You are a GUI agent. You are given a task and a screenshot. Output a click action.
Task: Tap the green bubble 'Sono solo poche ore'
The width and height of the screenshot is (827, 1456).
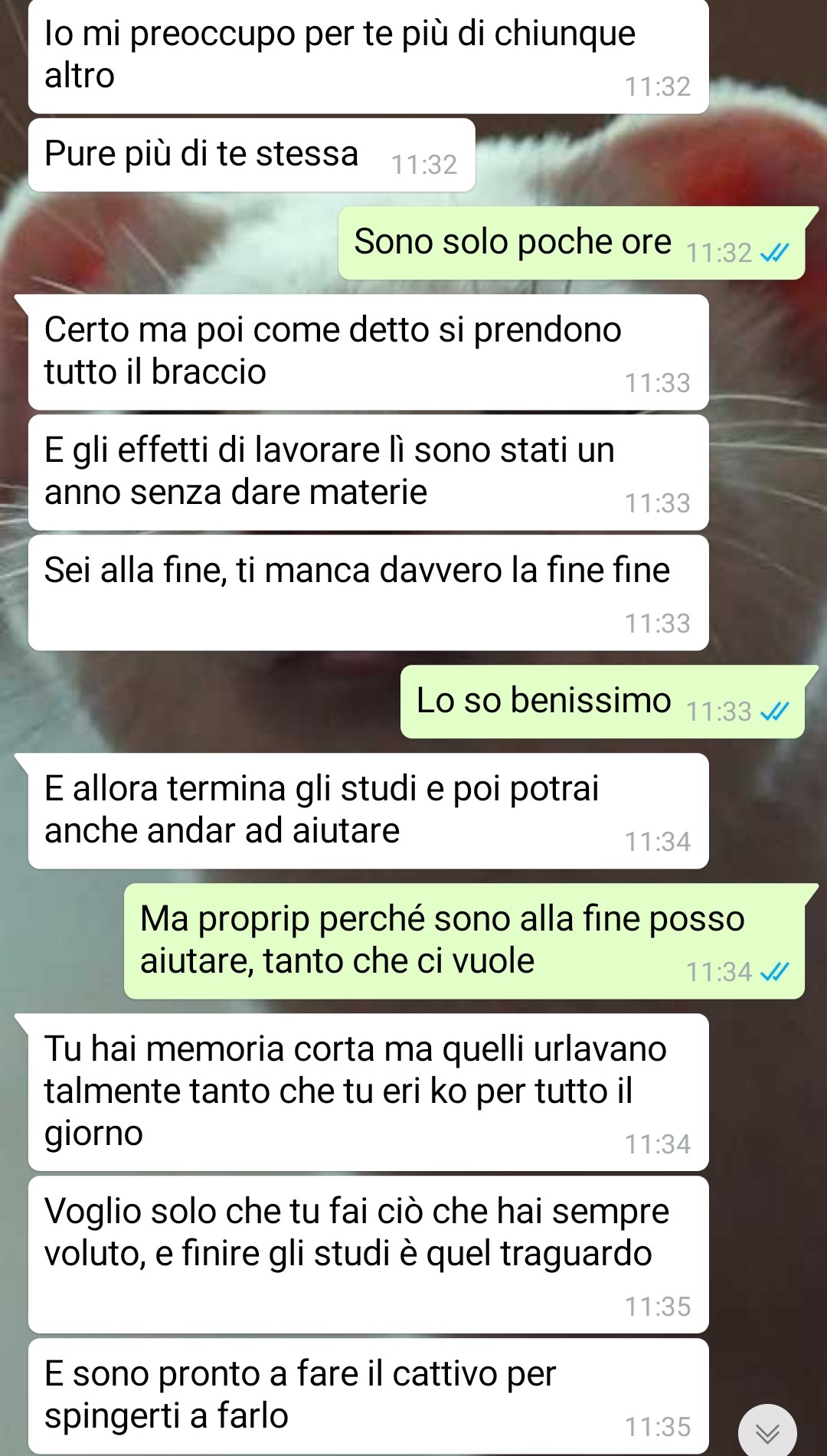(x=571, y=243)
